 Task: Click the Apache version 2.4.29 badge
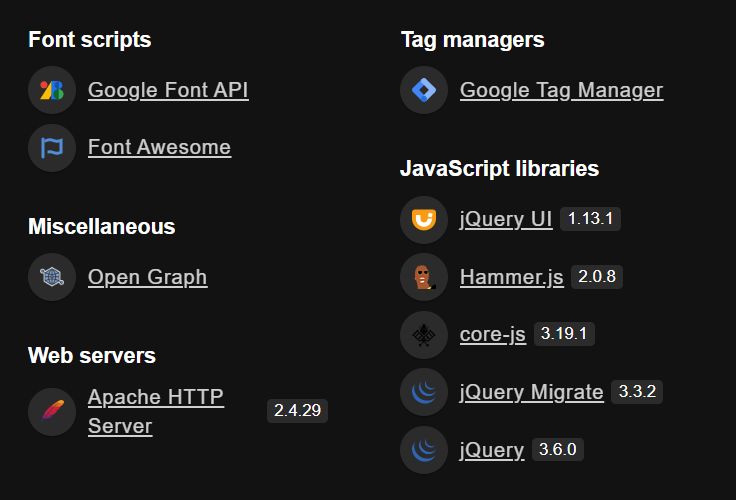(297, 411)
